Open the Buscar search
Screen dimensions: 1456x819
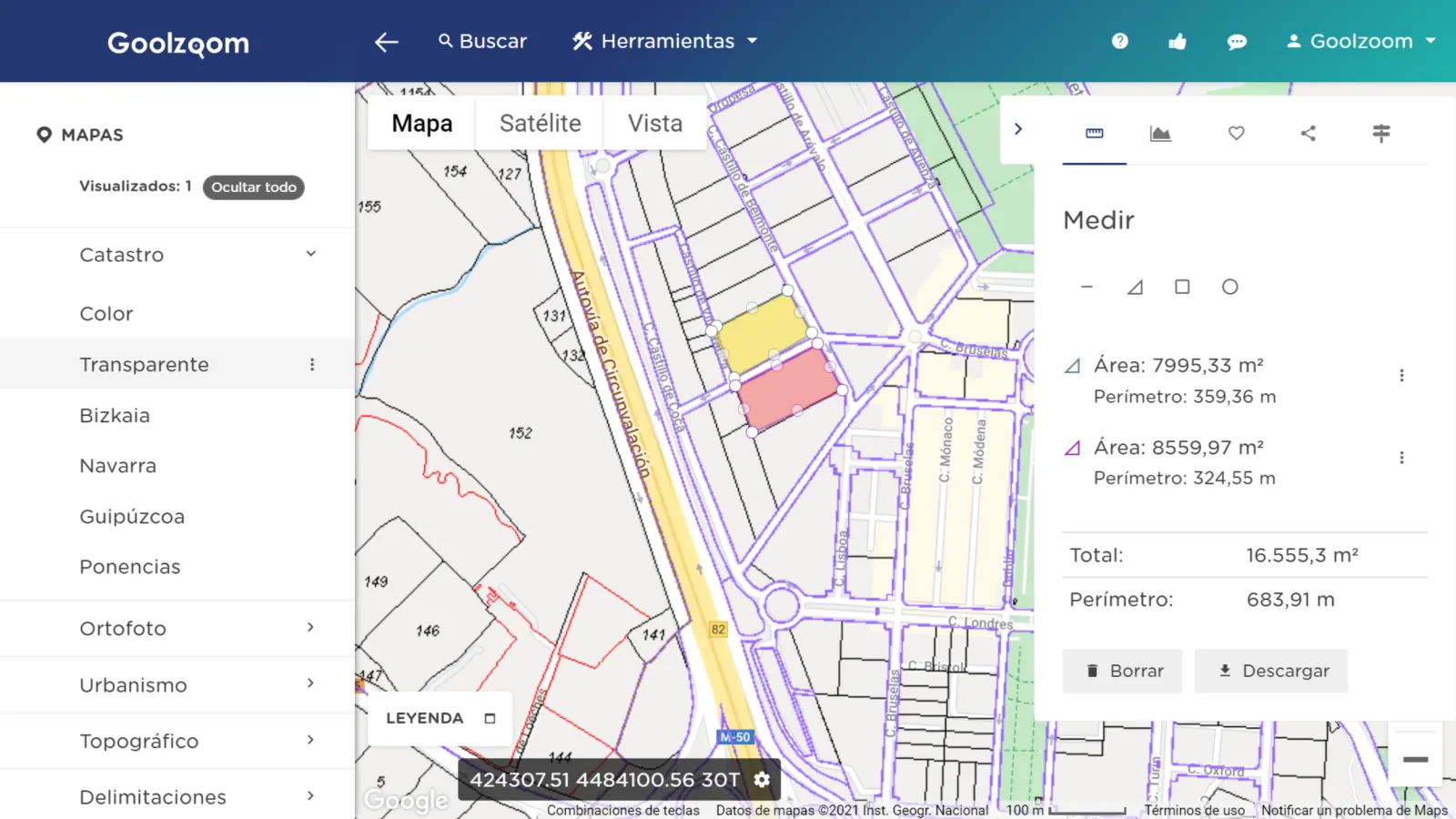click(482, 41)
